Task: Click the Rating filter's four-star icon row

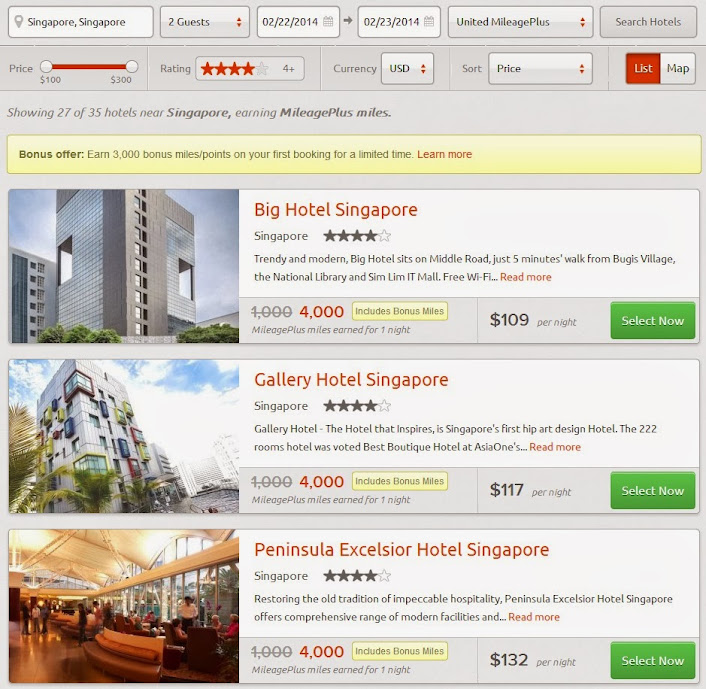Action: 235,69
